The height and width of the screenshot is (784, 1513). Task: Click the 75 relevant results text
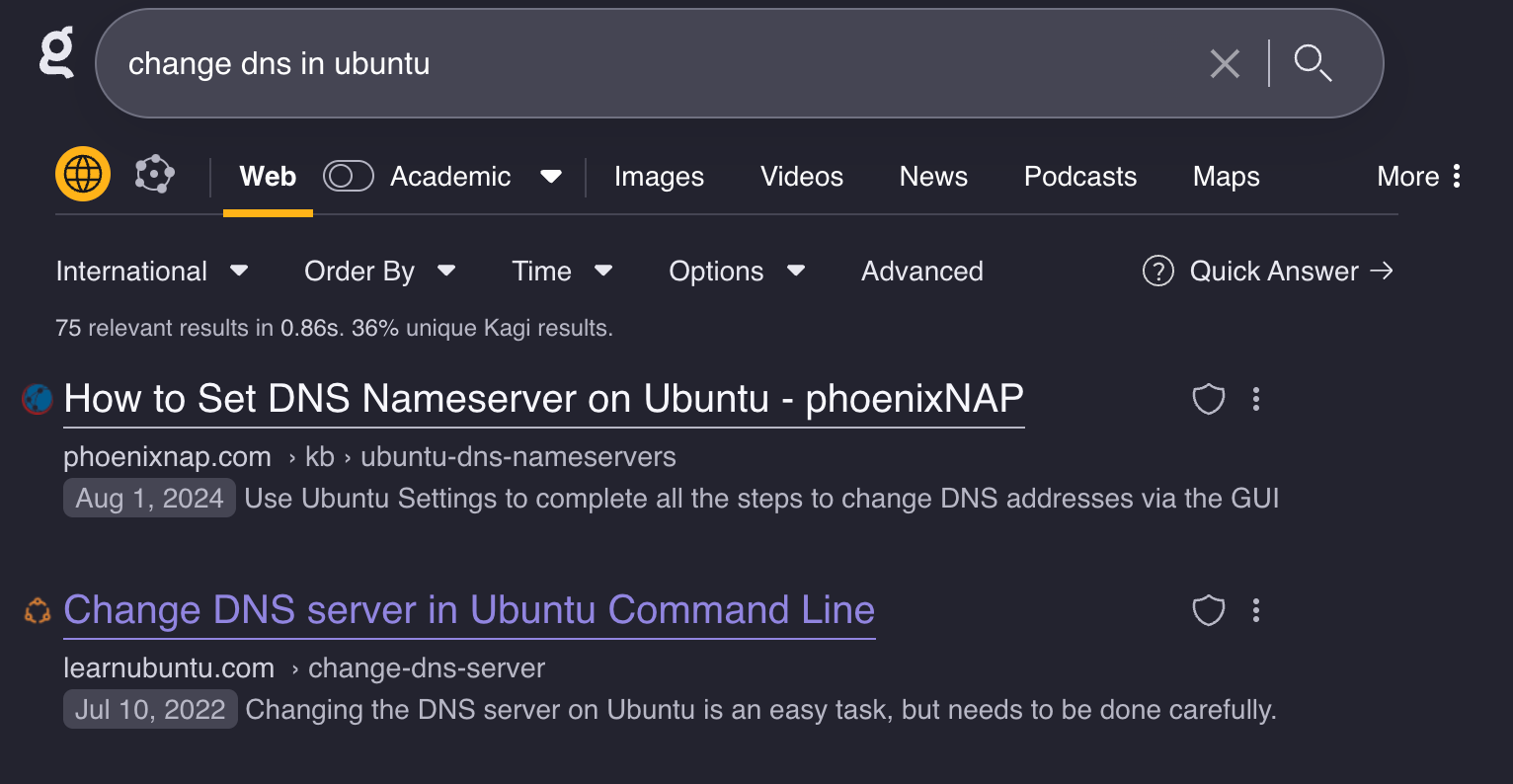(335, 329)
